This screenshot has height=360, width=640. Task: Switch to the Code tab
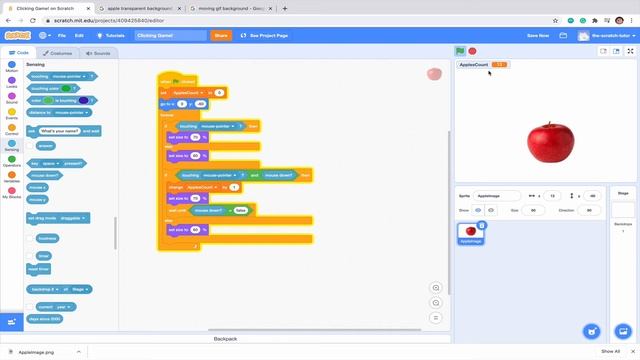18,53
